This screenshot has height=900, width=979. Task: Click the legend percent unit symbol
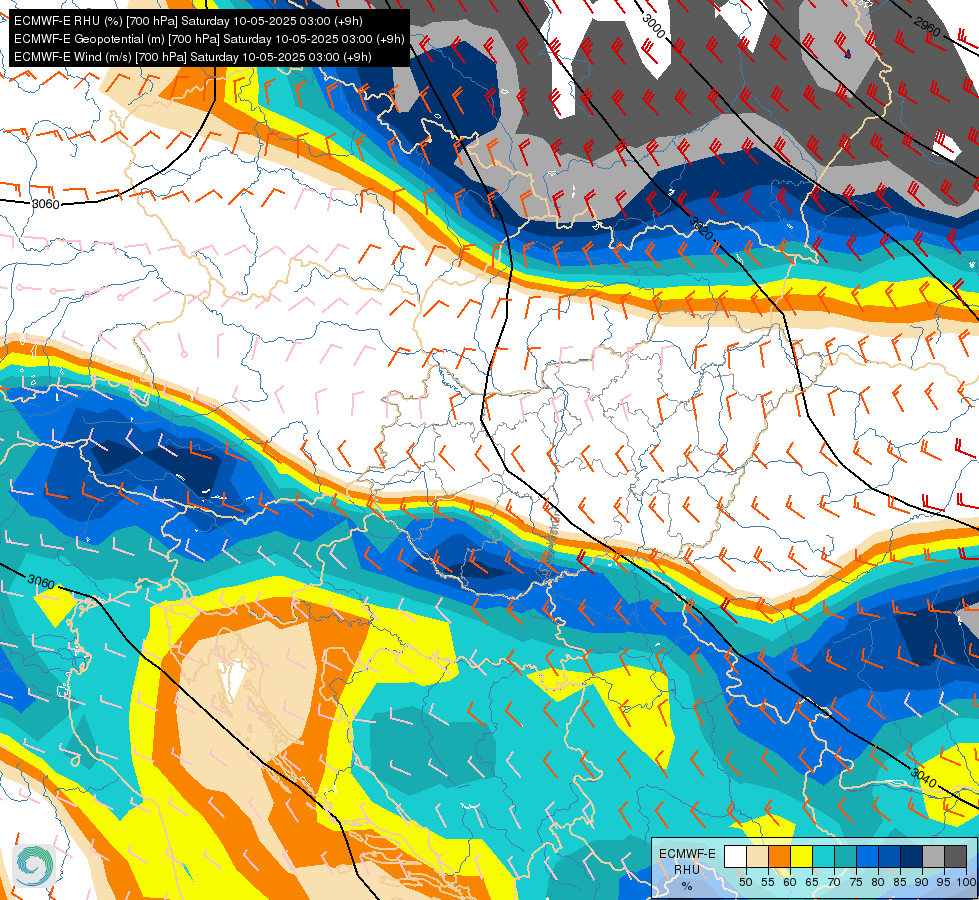point(687,886)
